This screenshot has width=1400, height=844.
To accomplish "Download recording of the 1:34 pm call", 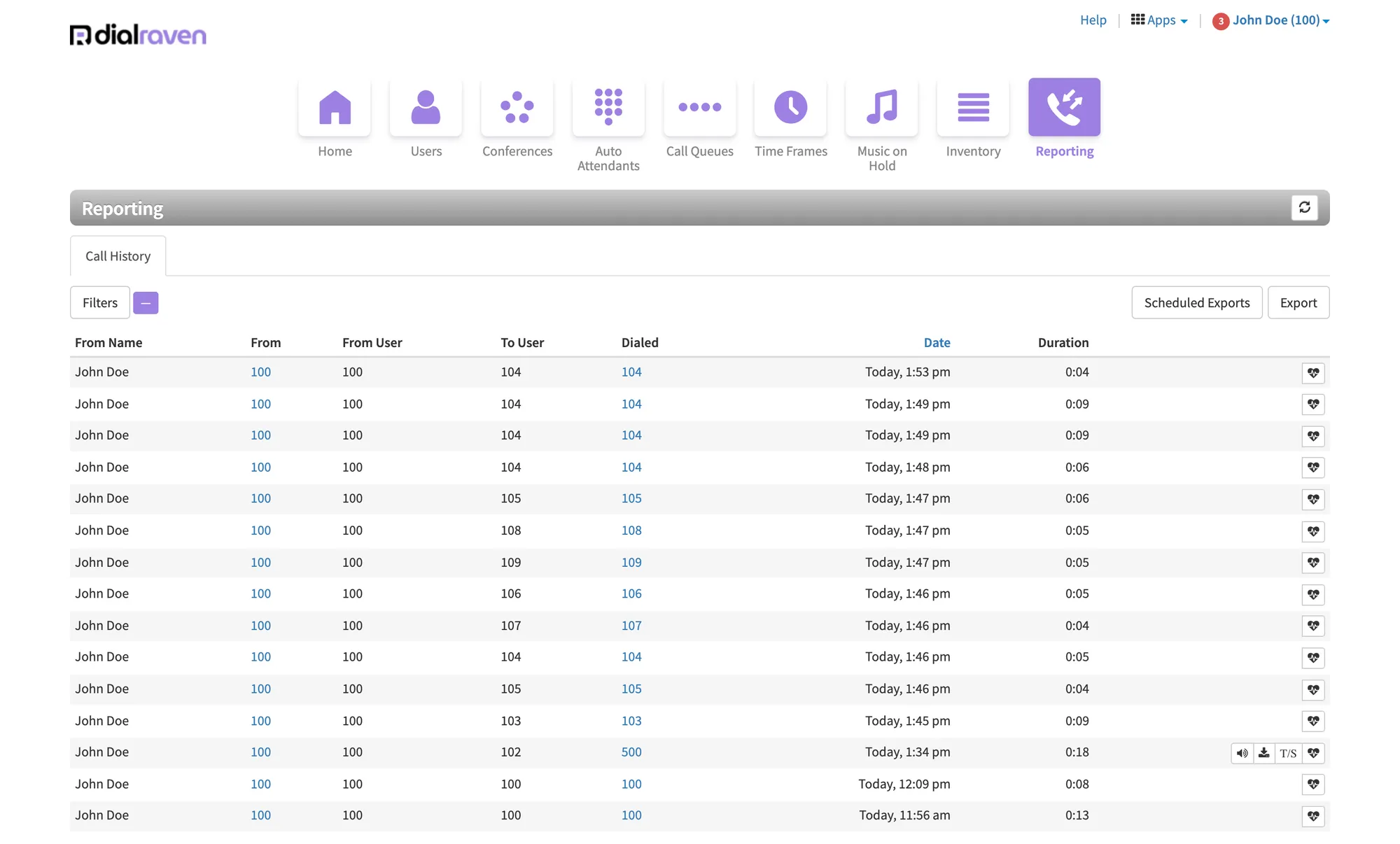I will click(x=1264, y=753).
